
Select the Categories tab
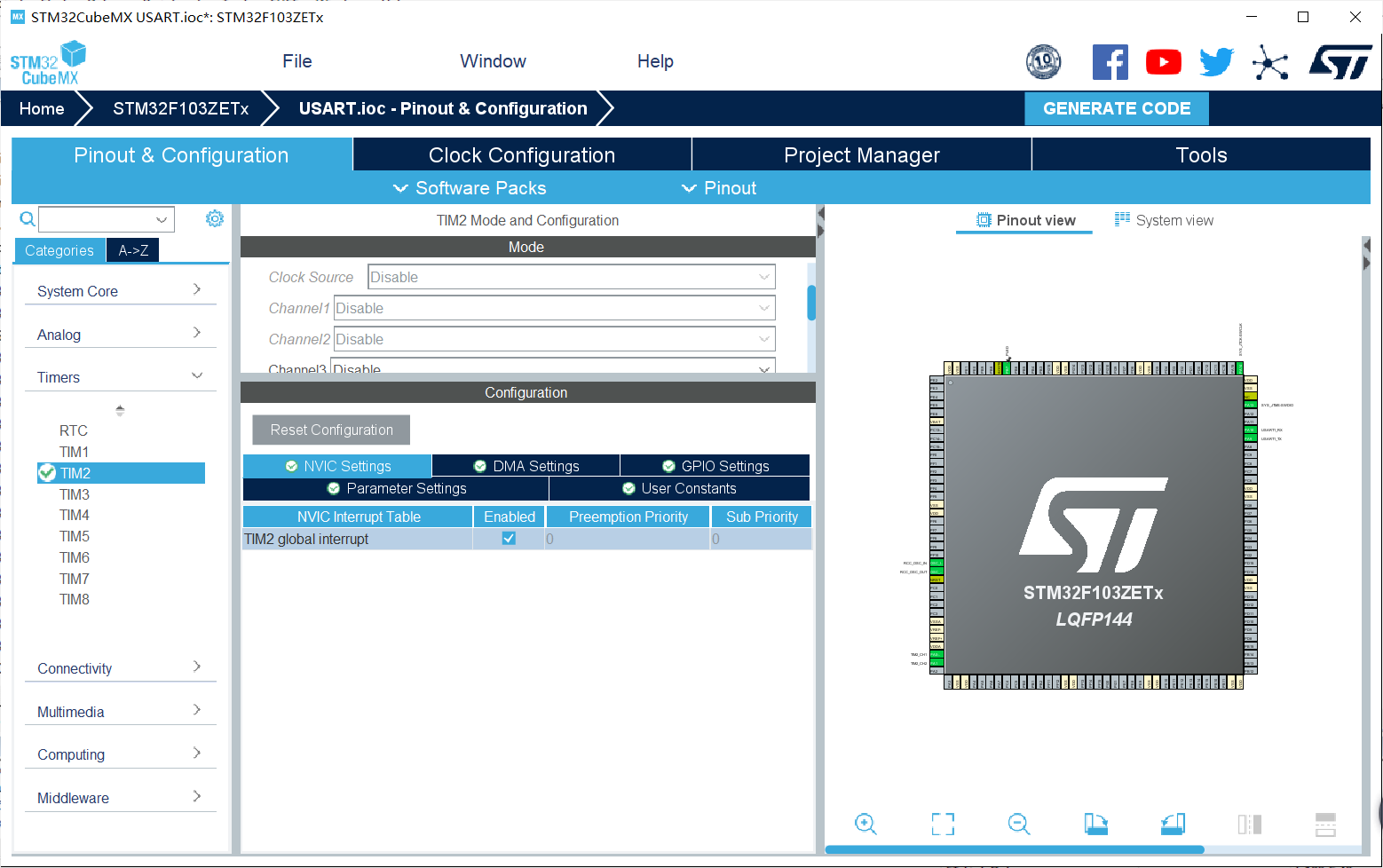click(59, 250)
